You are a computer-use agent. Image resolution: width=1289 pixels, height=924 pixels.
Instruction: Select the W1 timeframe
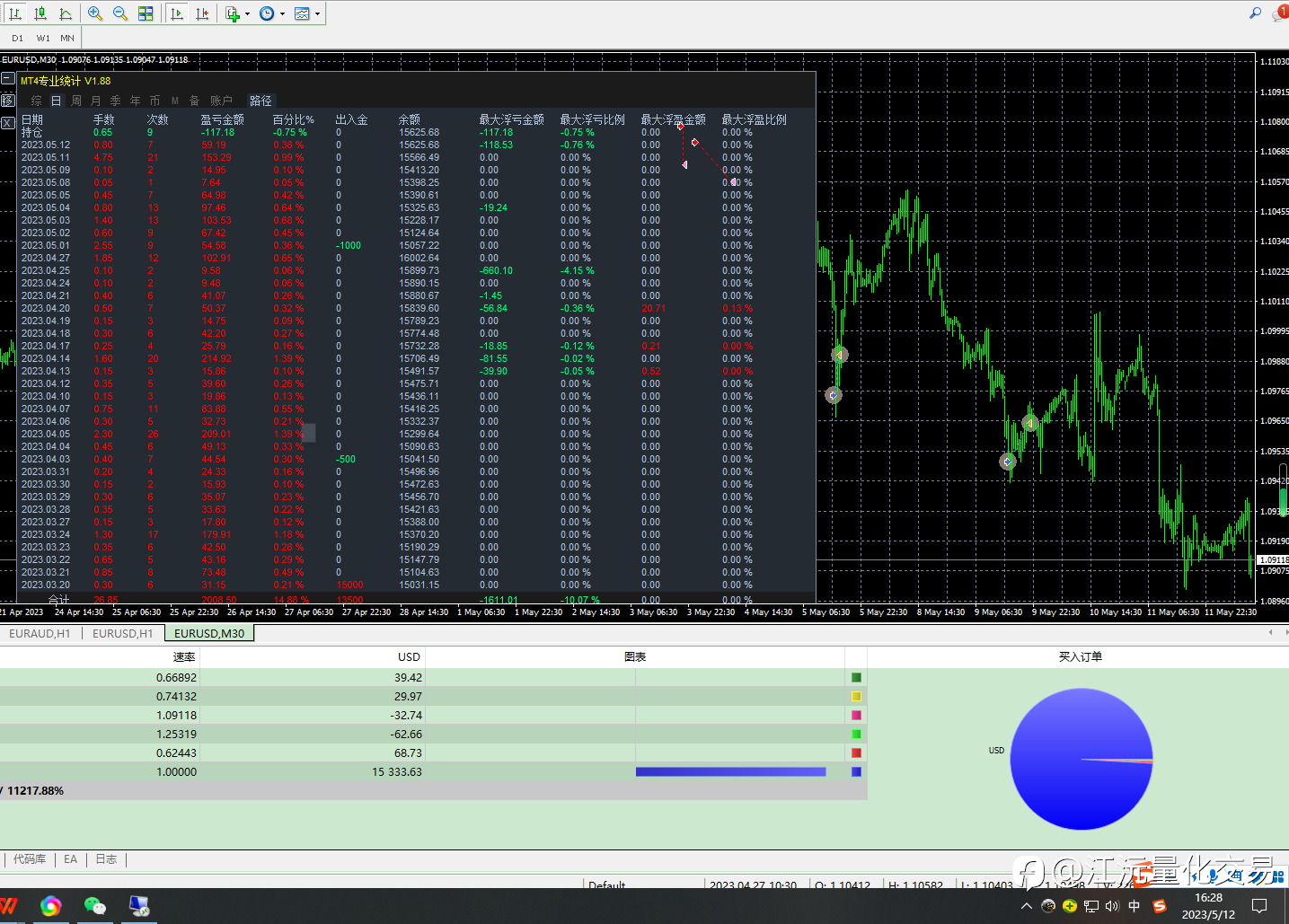coord(43,38)
